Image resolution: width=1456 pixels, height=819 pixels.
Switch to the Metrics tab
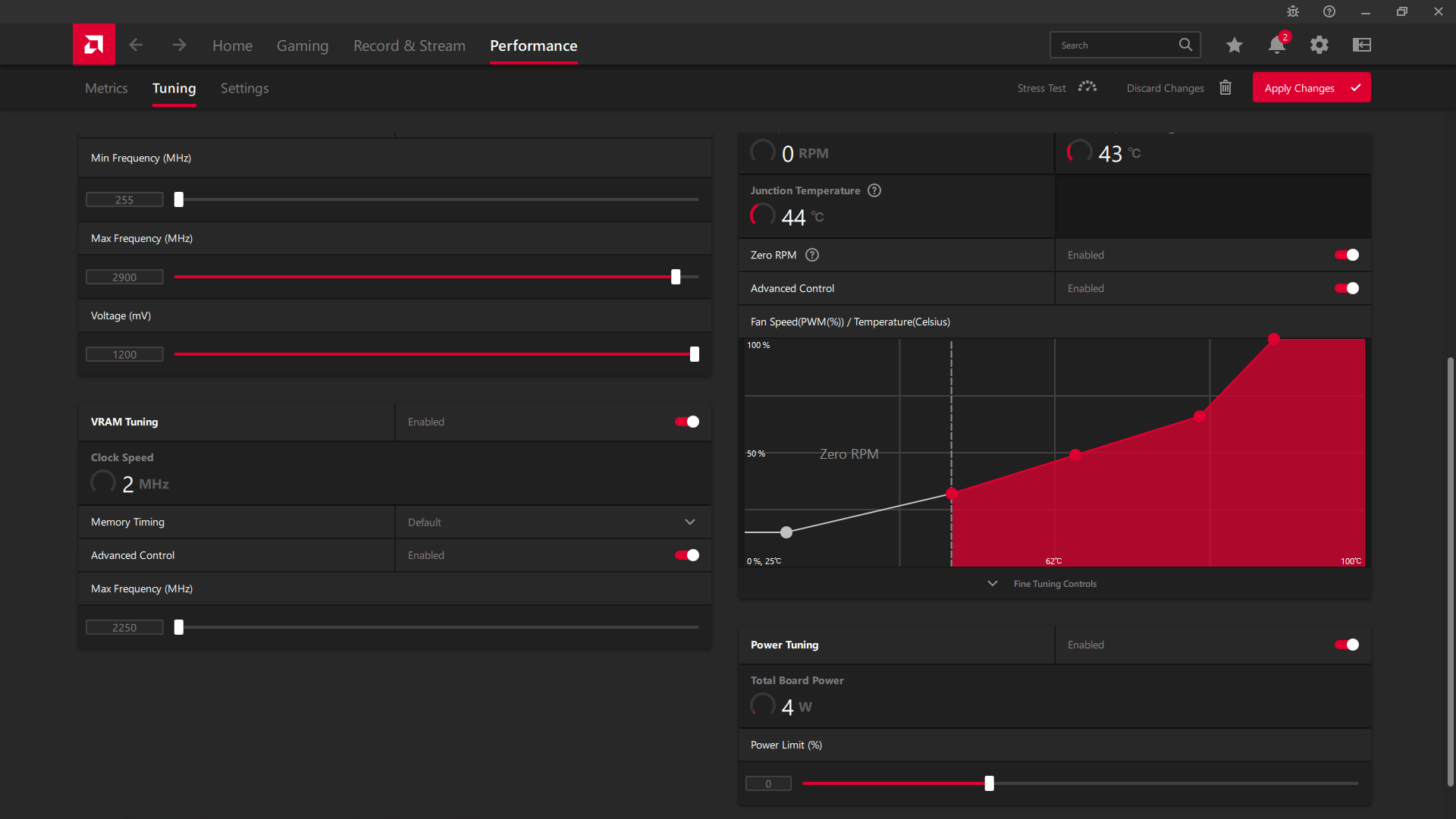pos(106,88)
